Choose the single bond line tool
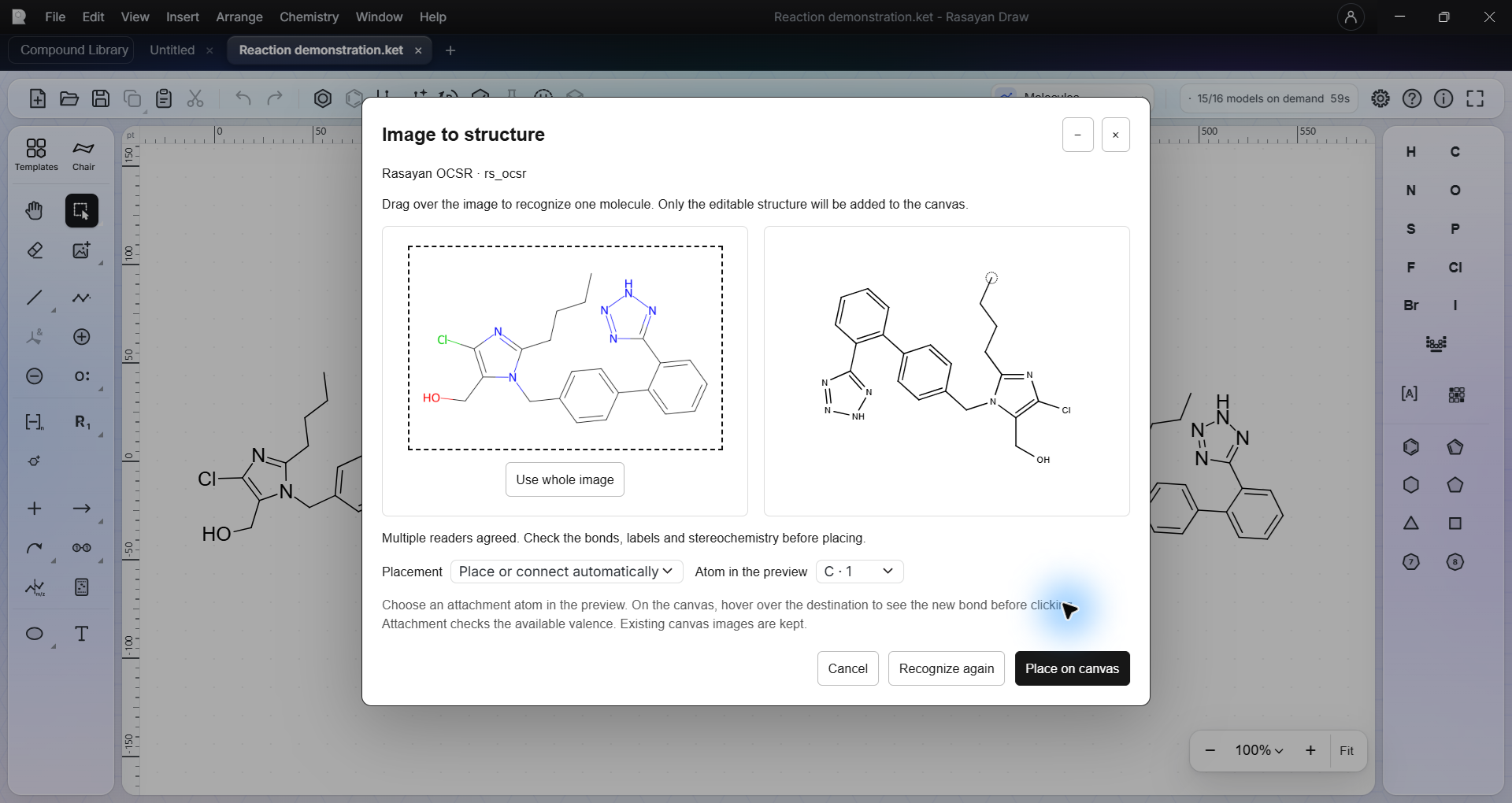Image resolution: width=1512 pixels, height=803 pixels. 35,298
